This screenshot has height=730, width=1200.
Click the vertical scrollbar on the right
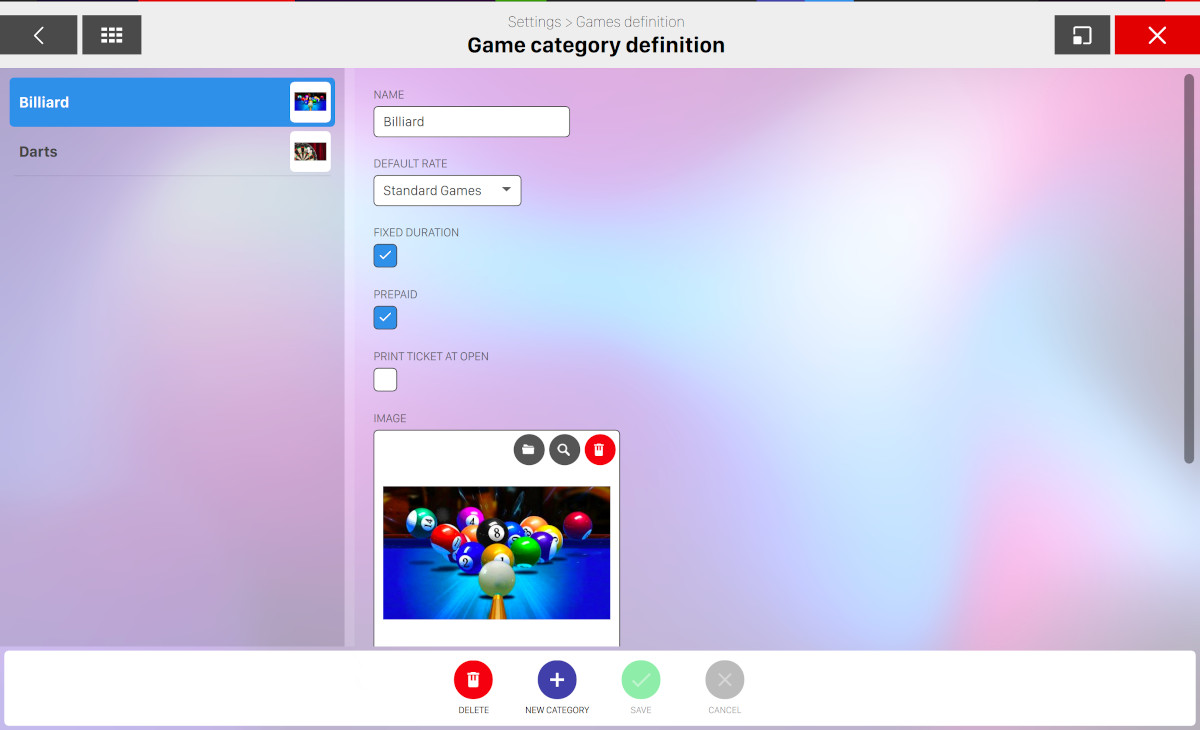pos(1189,268)
